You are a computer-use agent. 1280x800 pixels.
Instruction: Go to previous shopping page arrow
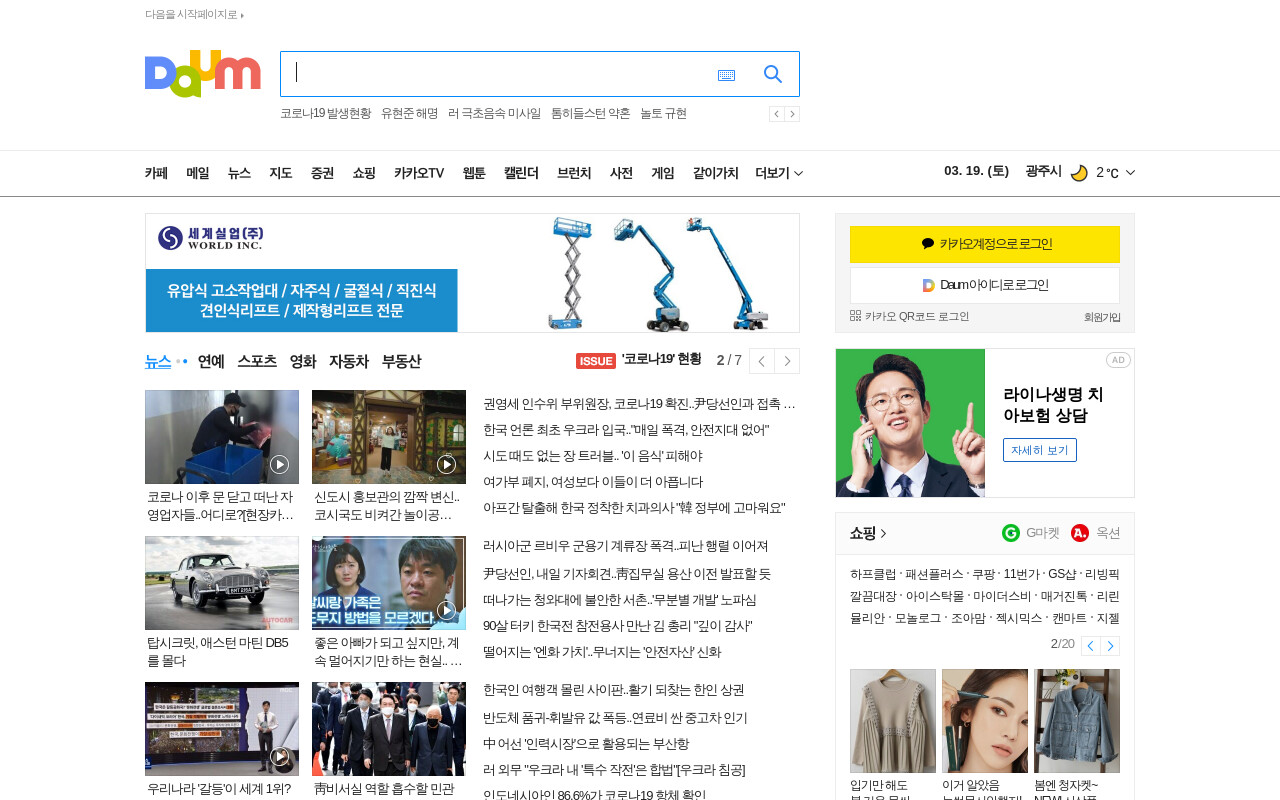point(1091,646)
